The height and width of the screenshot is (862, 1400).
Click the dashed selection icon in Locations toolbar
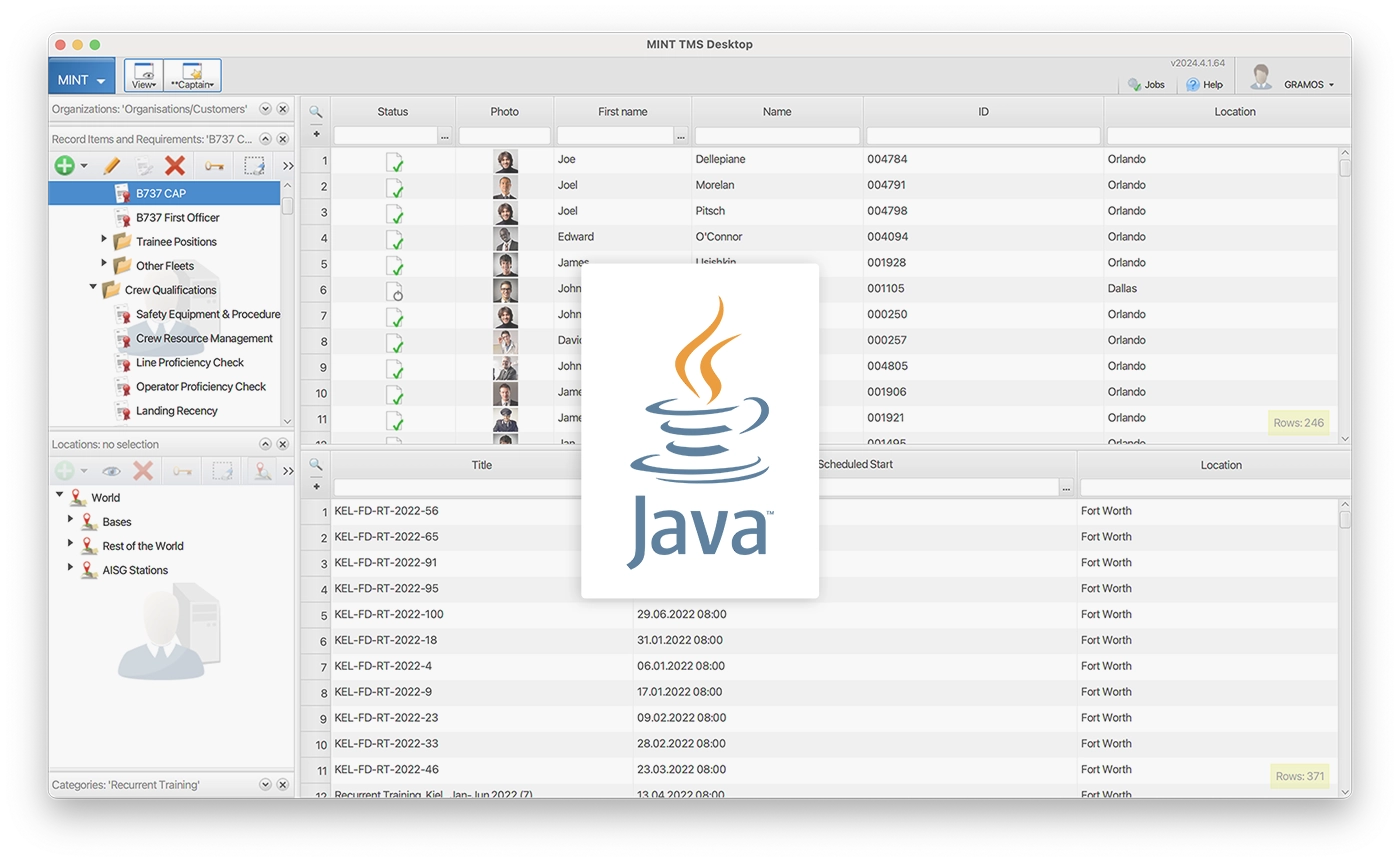[222, 470]
